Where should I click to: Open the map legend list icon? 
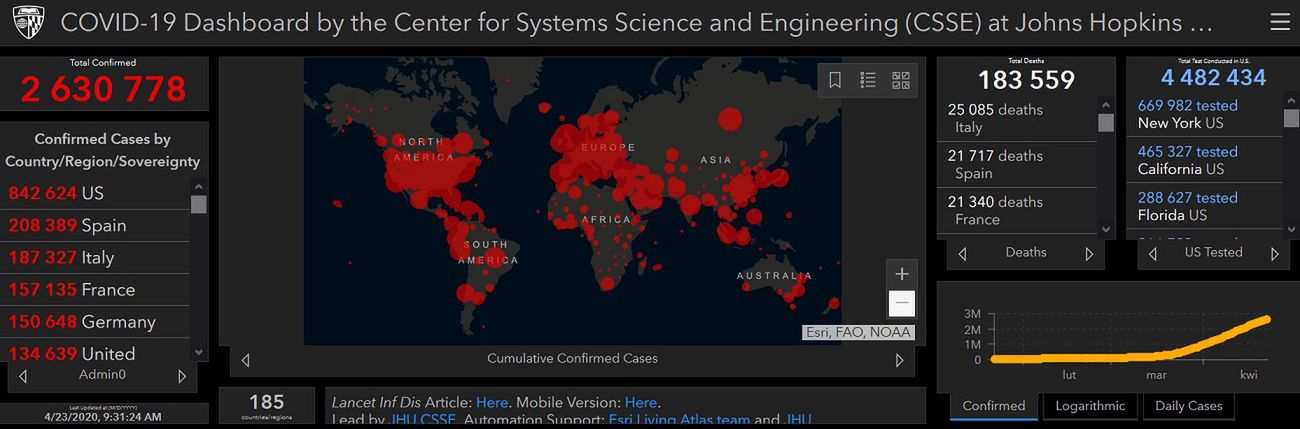868,80
